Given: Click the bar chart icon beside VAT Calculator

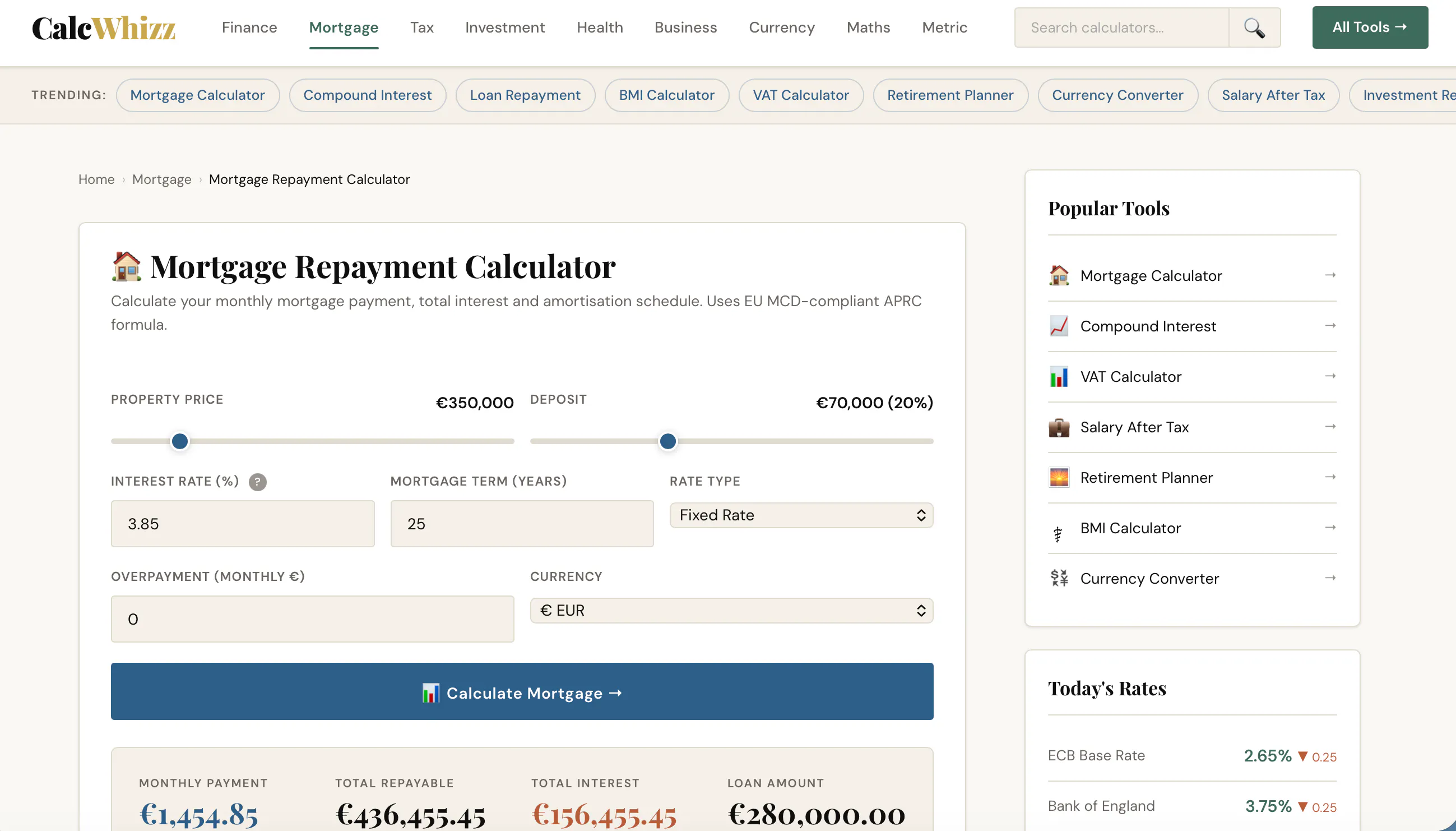Looking at the screenshot, I should click(x=1059, y=377).
